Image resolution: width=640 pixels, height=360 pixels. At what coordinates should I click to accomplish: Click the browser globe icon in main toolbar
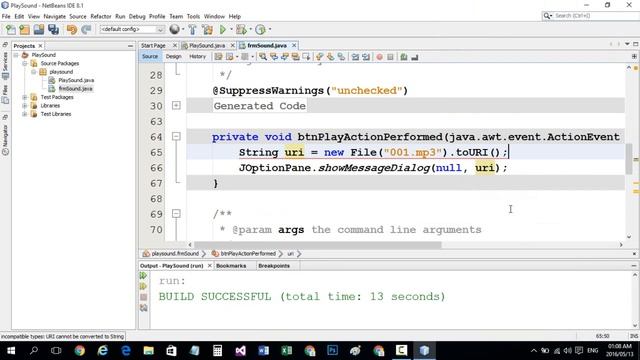[174, 29]
